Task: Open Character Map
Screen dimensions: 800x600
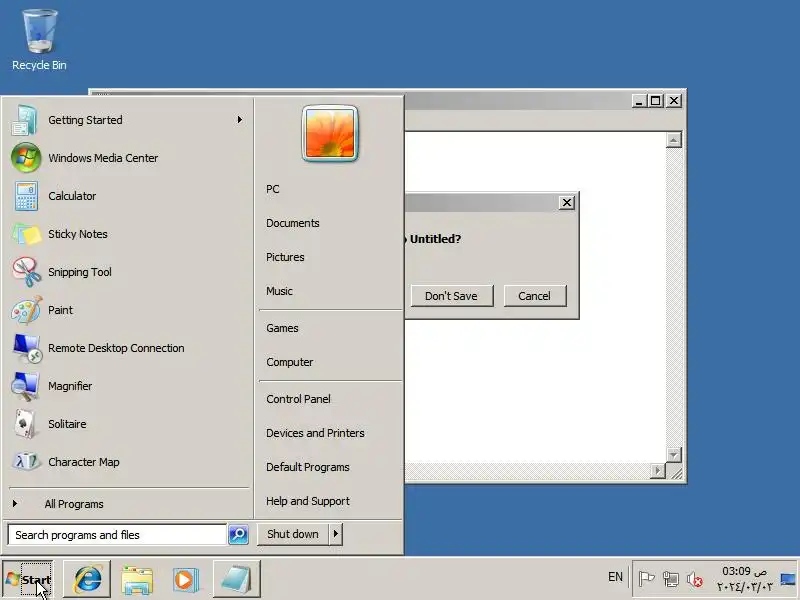Action: point(128,462)
